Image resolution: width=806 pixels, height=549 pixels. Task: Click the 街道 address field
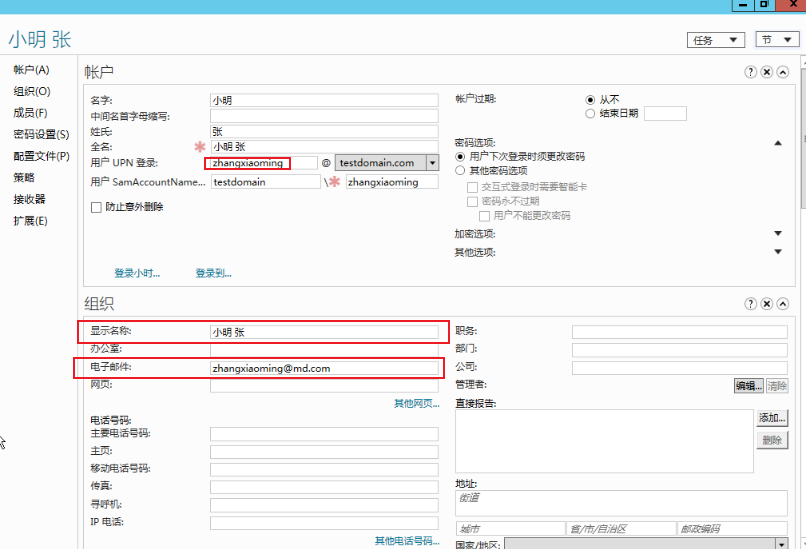pos(621,503)
